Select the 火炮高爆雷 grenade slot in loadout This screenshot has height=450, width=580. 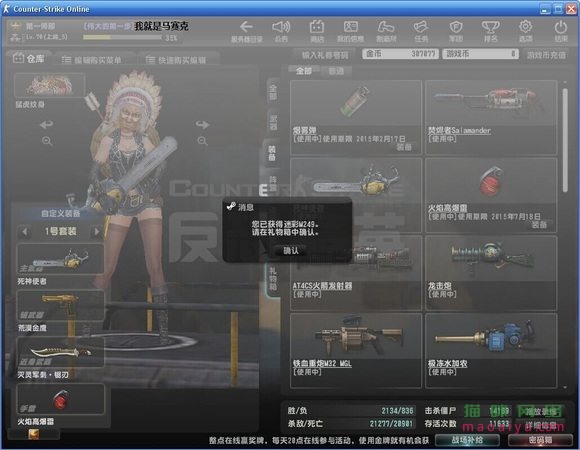tap(61, 399)
